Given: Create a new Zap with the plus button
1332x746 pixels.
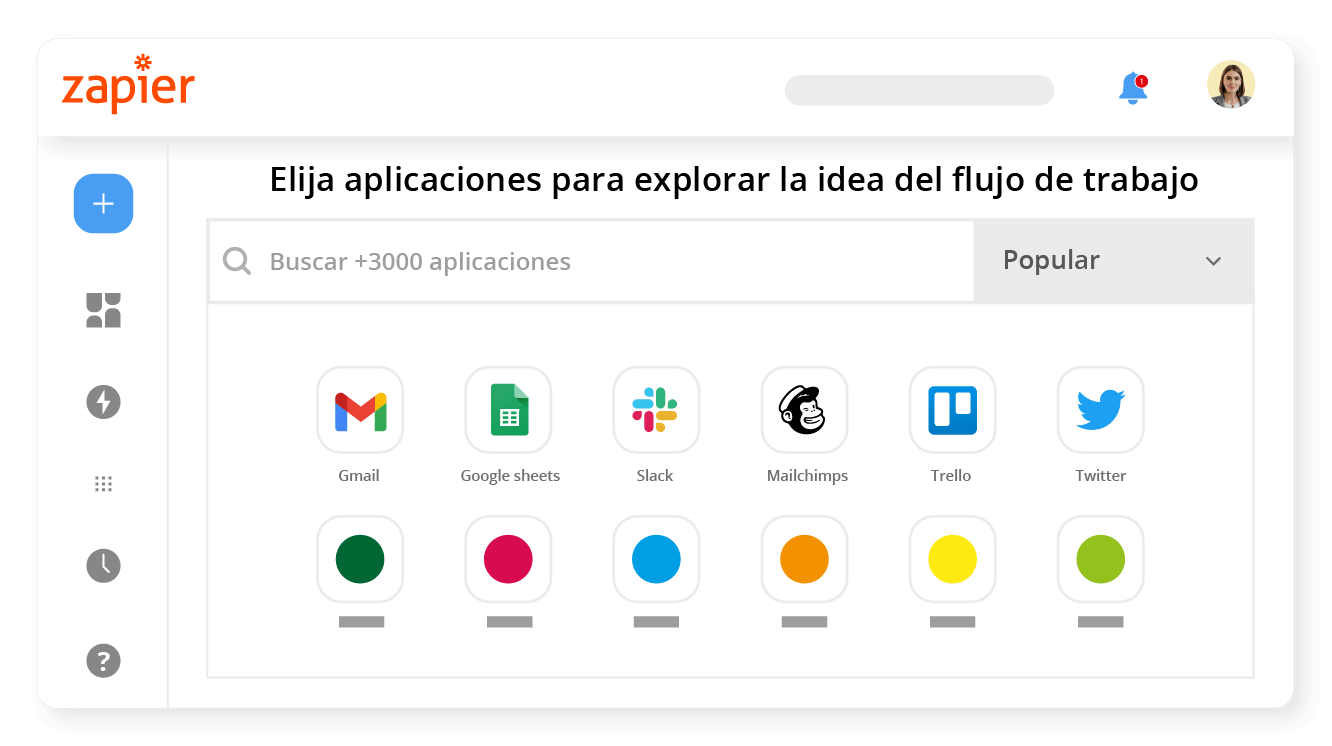Looking at the screenshot, I should 103,203.
